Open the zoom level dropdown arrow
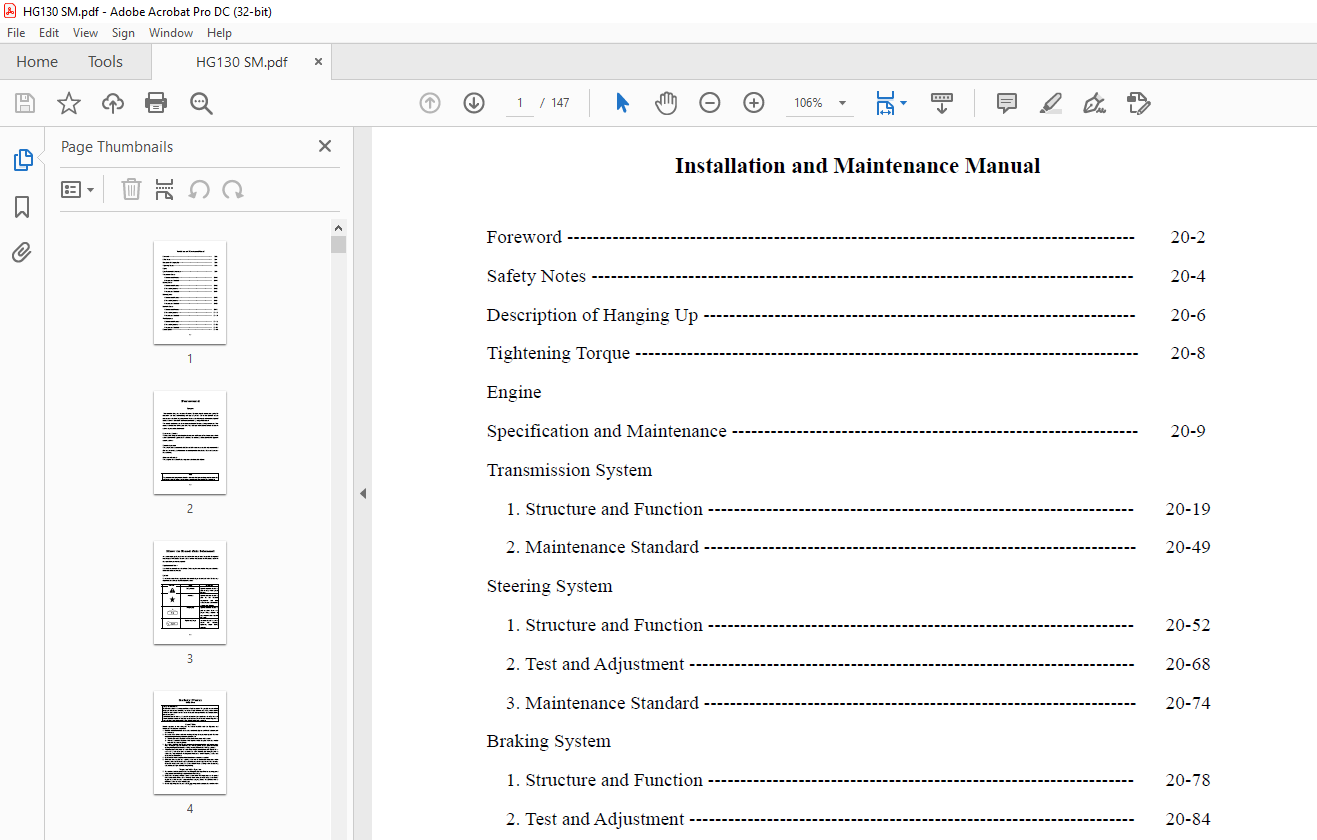The height and width of the screenshot is (840, 1317). tap(842, 103)
